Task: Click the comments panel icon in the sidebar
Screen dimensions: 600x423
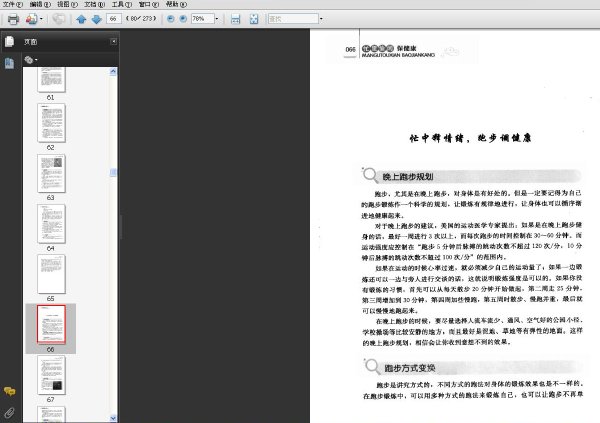Action: [x=10, y=391]
